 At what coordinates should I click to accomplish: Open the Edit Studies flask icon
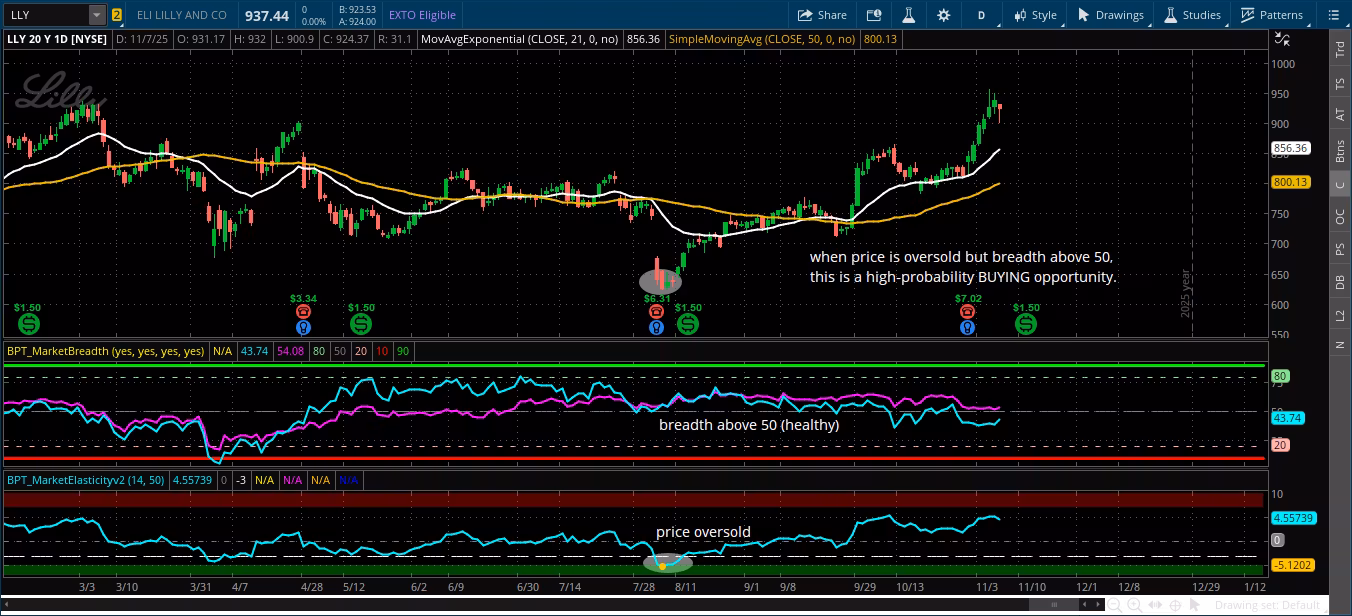click(908, 15)
